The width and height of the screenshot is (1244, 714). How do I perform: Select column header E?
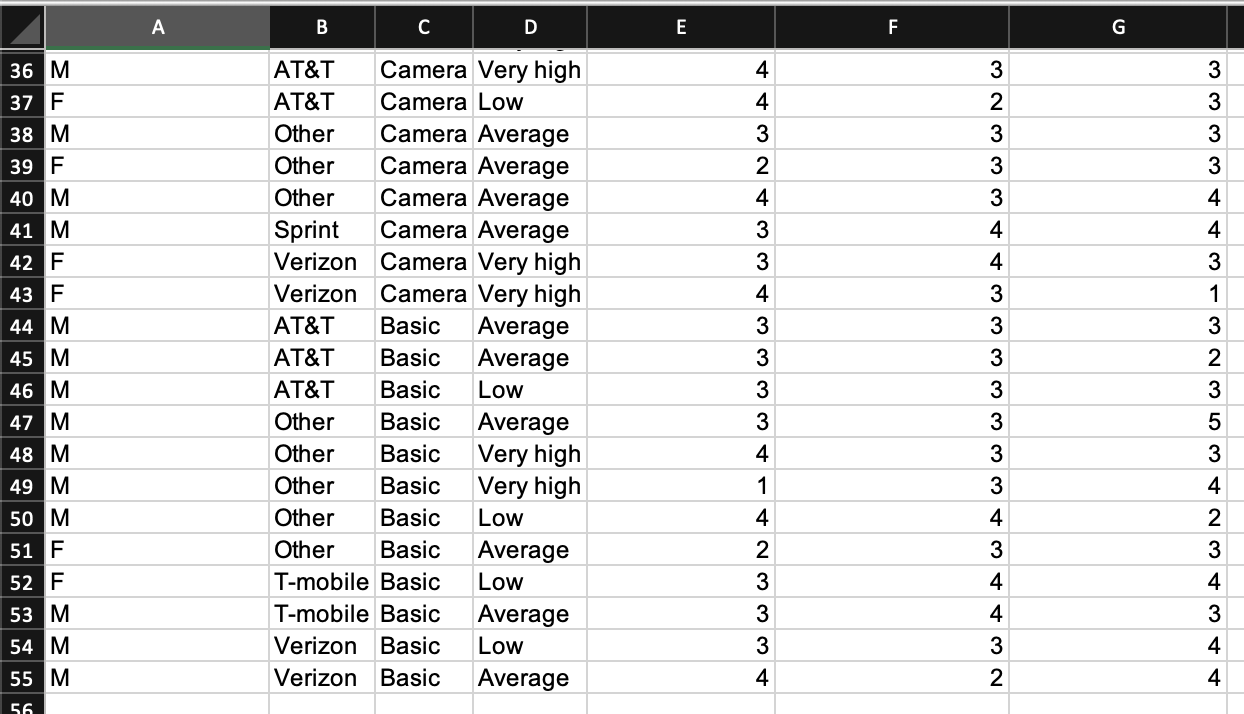coord(680,27)
